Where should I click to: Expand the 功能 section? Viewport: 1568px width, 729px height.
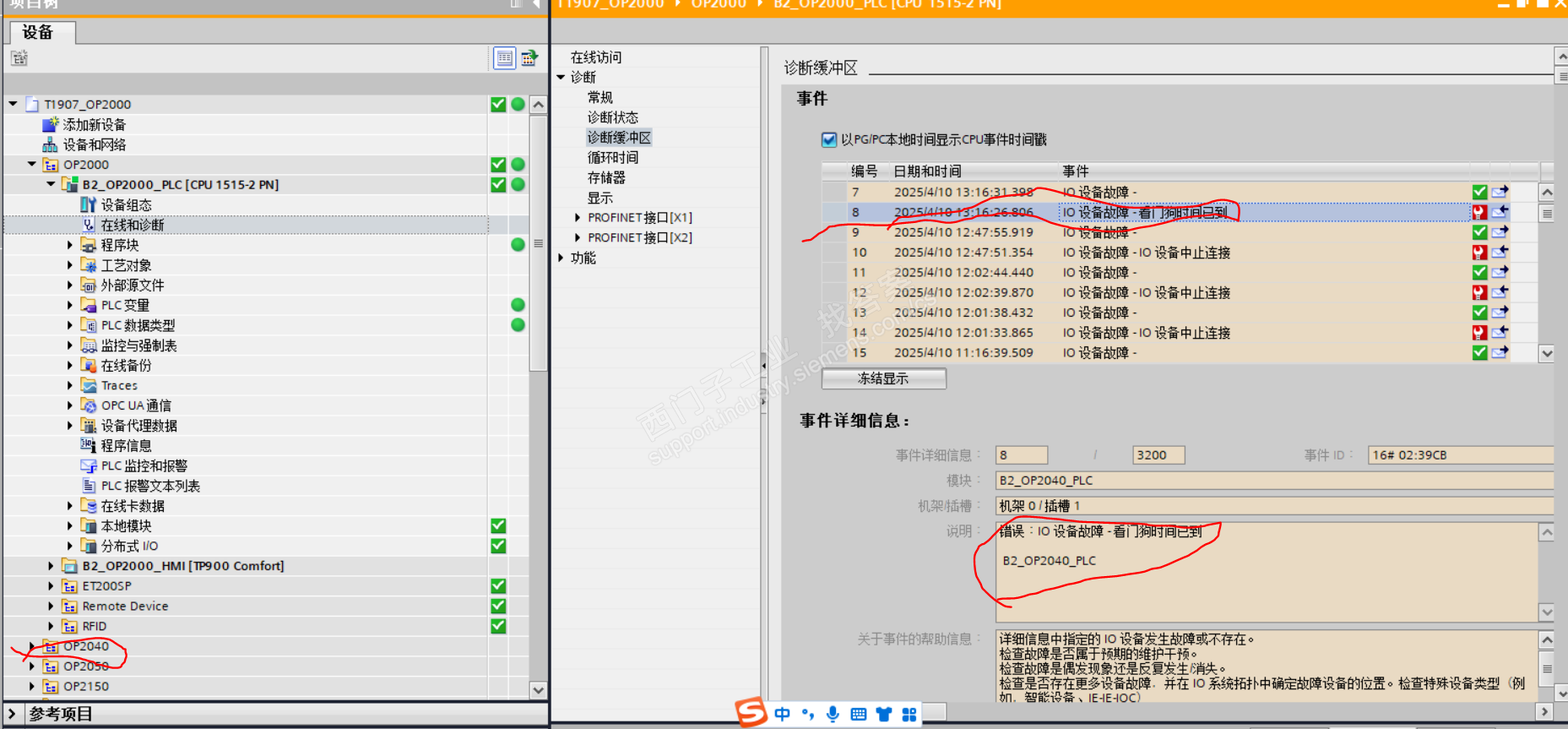coord(561,258)
